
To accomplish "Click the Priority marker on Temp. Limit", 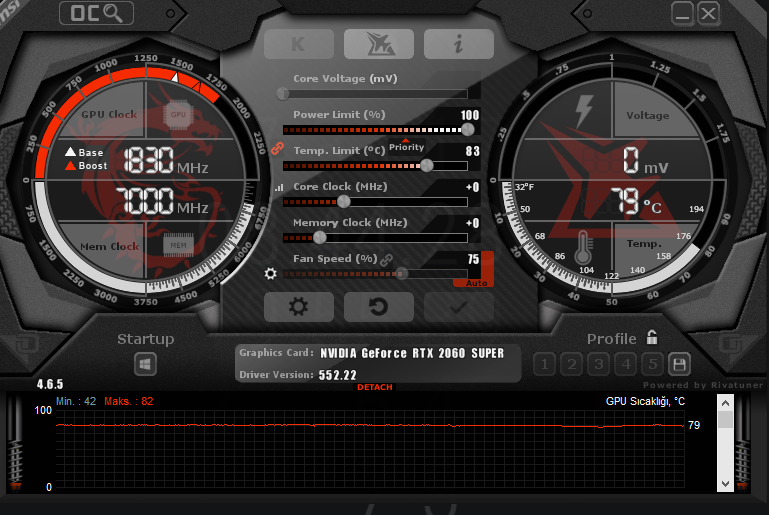I will [406, 146].
